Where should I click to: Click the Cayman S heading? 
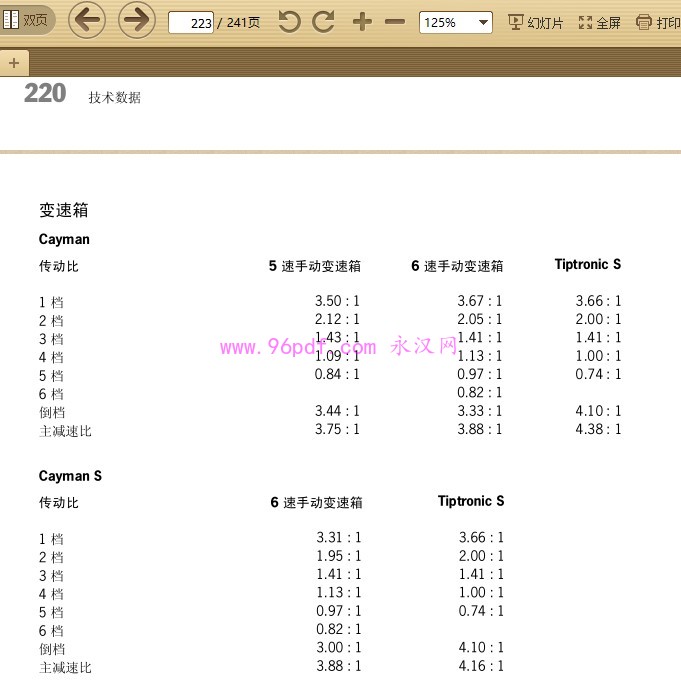pos(70,476)
